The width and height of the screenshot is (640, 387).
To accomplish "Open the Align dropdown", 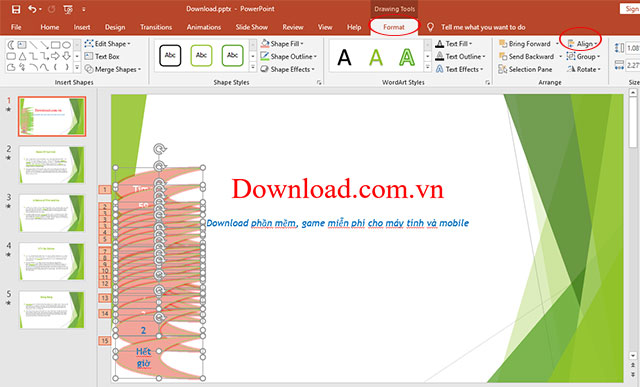I will click(582, 44).
